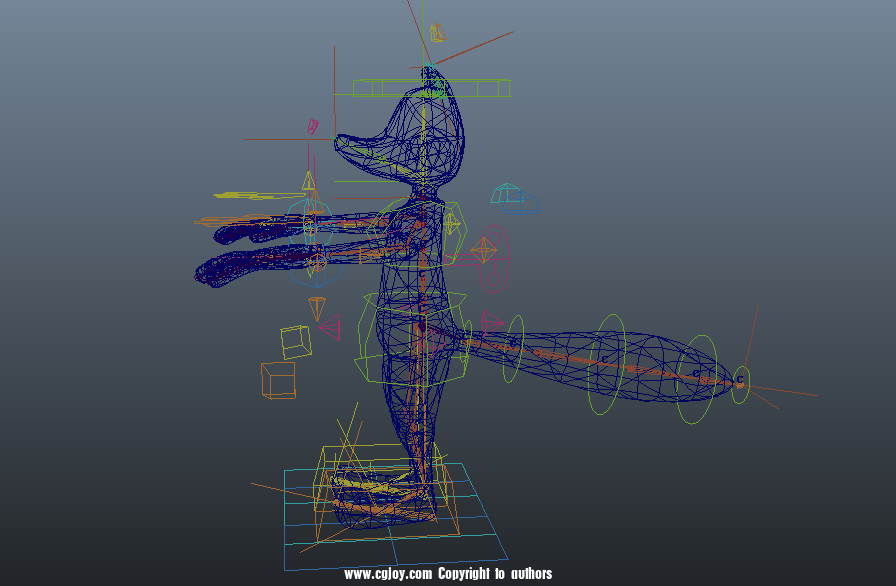Select the small pink control near the beak
The width and height of the screenshot is (896, 586).
click(x=312, y=126)
